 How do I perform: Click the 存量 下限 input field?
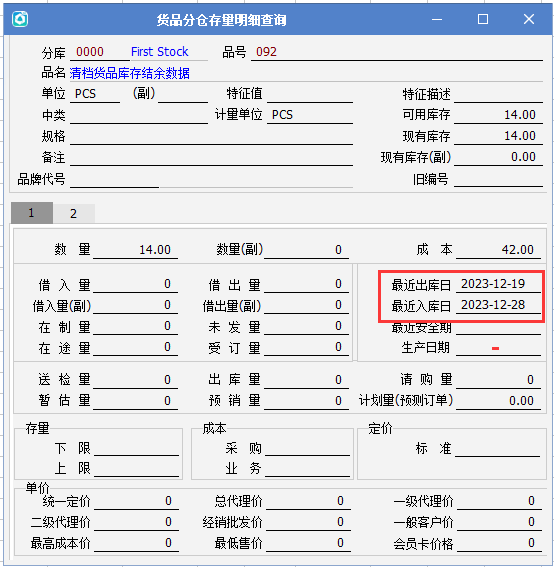click(x=136, y=448)
